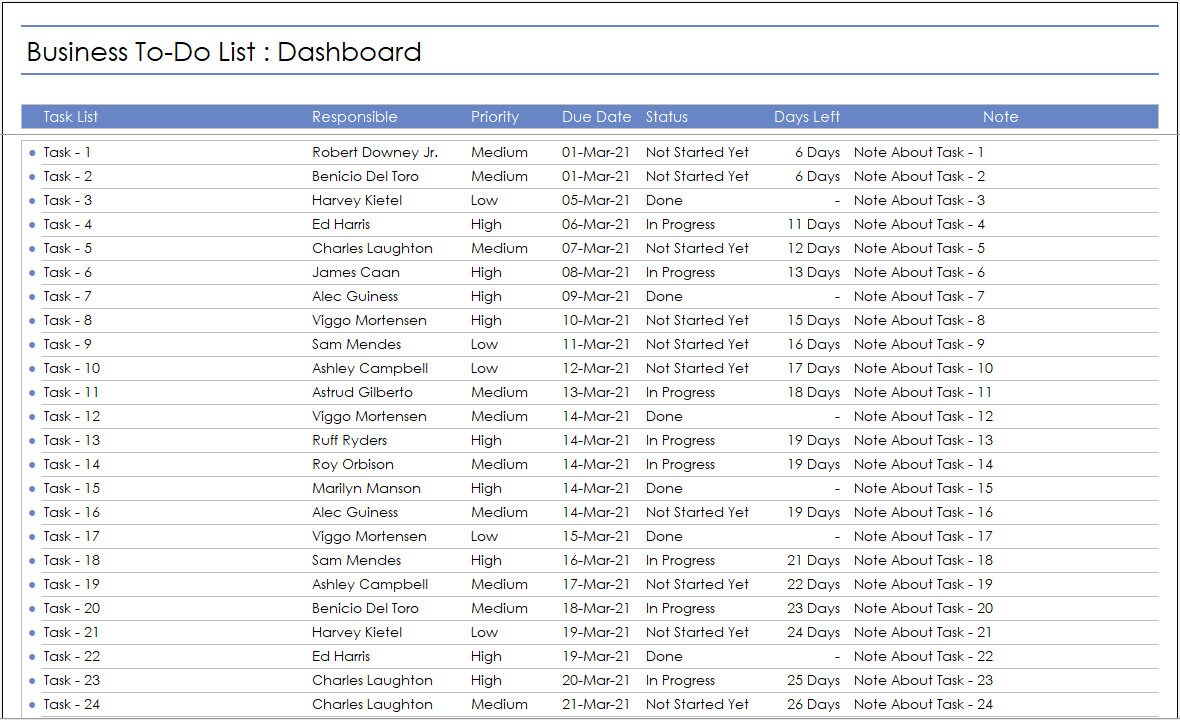Select the '17-Mar-21' due date cell
This screenshot has height=720, width=1180.
click(595, 585)
